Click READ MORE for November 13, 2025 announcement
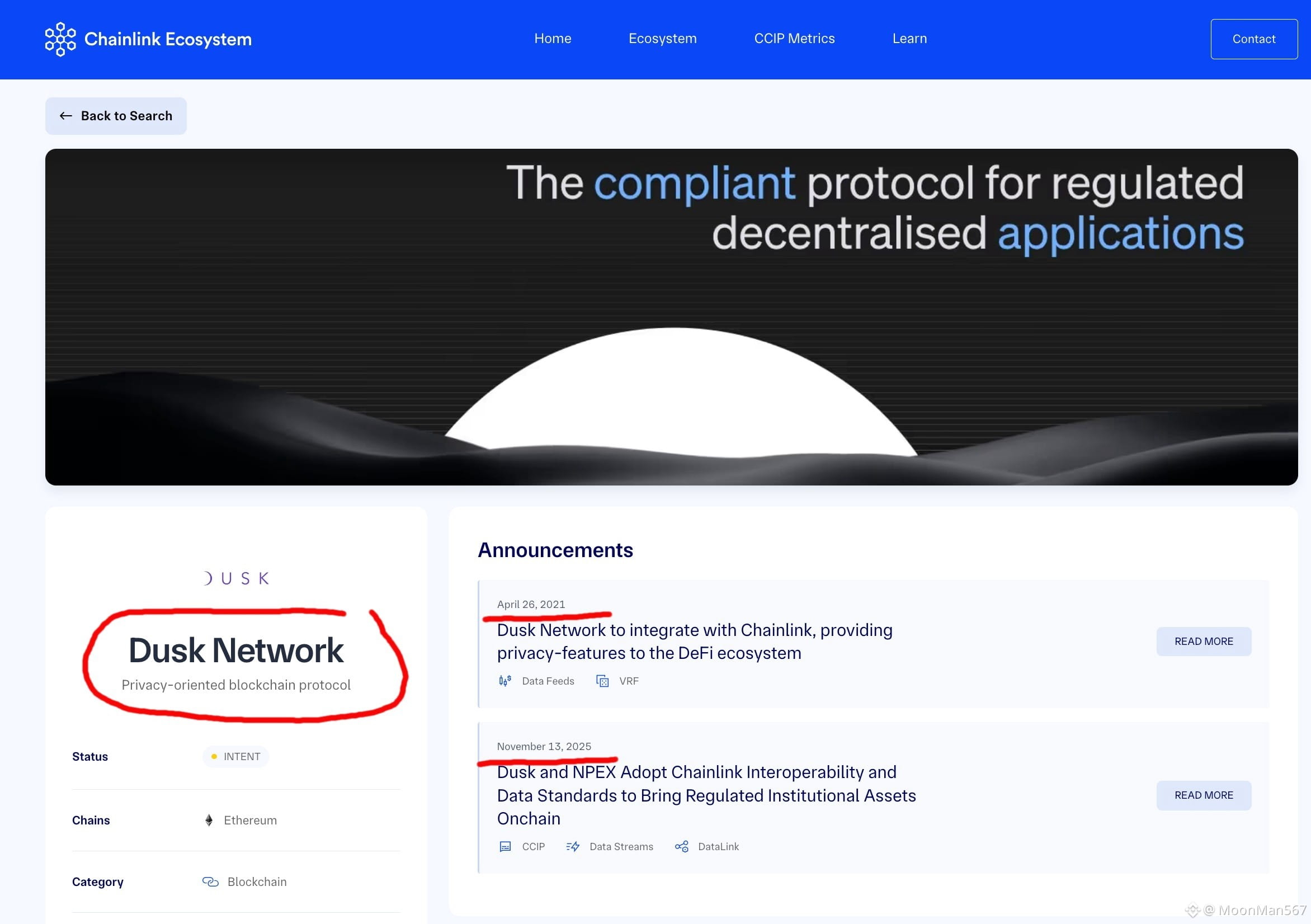The width and height of the screenshot is (1311, 924). tap(1204, 795)
